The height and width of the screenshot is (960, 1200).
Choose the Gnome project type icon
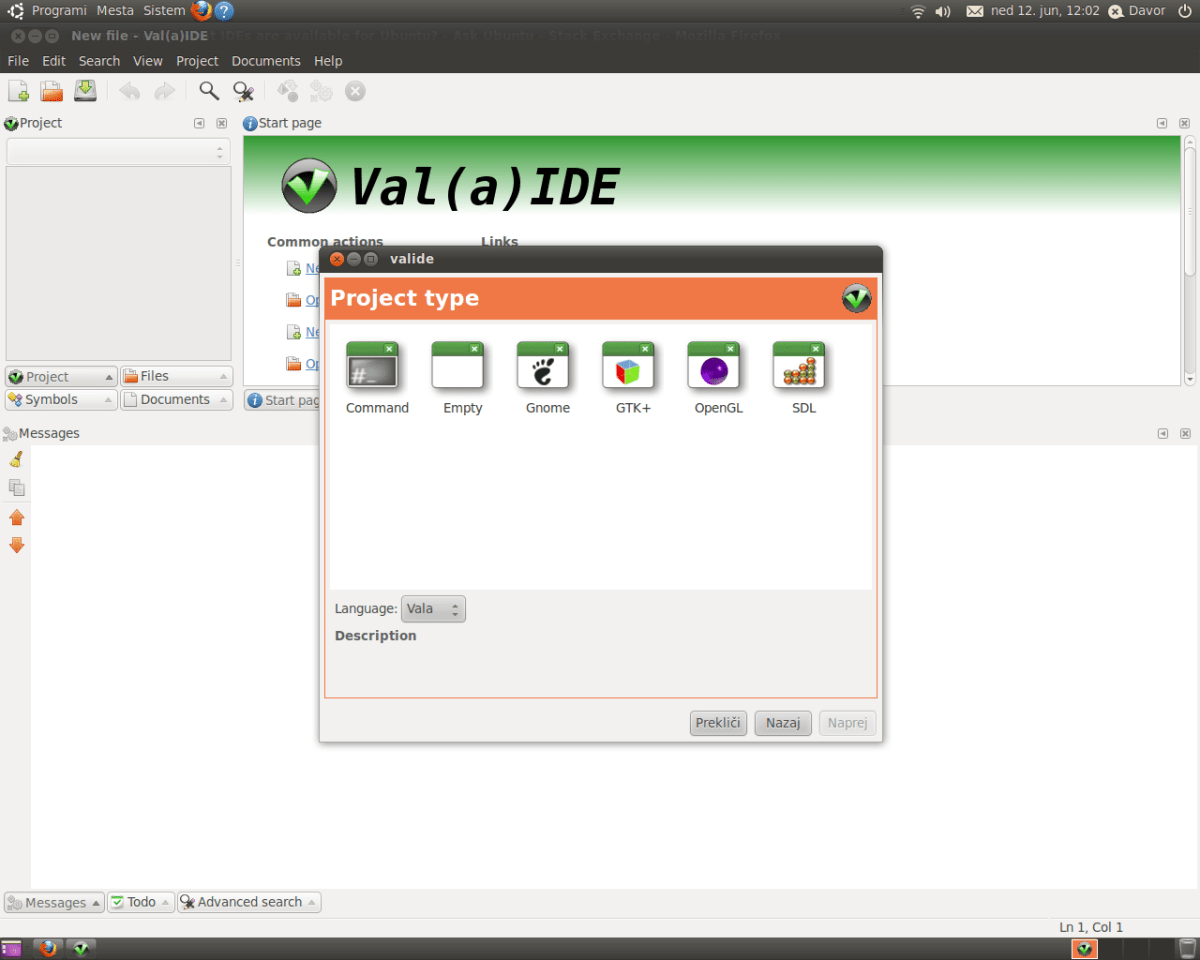click(x=543, y=366)
